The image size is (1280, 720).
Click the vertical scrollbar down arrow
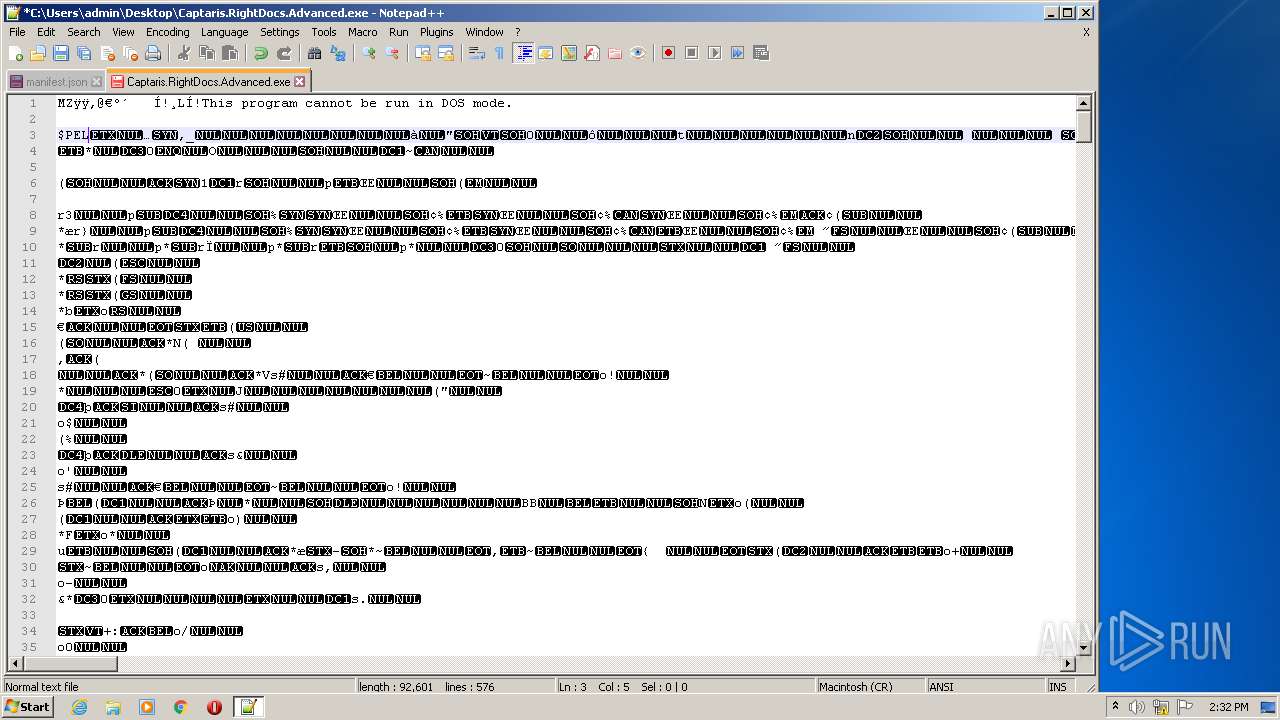[x=1083, y=648]
